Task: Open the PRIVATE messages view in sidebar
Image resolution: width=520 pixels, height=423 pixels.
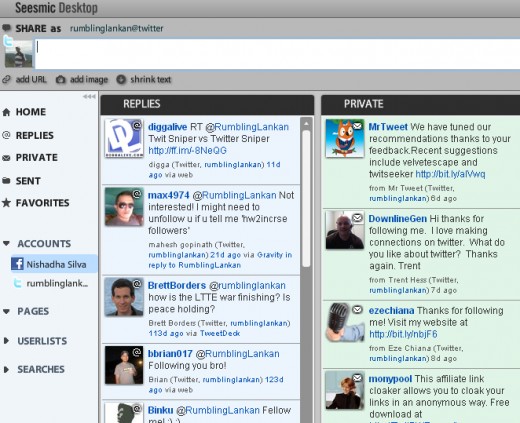Action: [37, 158]
